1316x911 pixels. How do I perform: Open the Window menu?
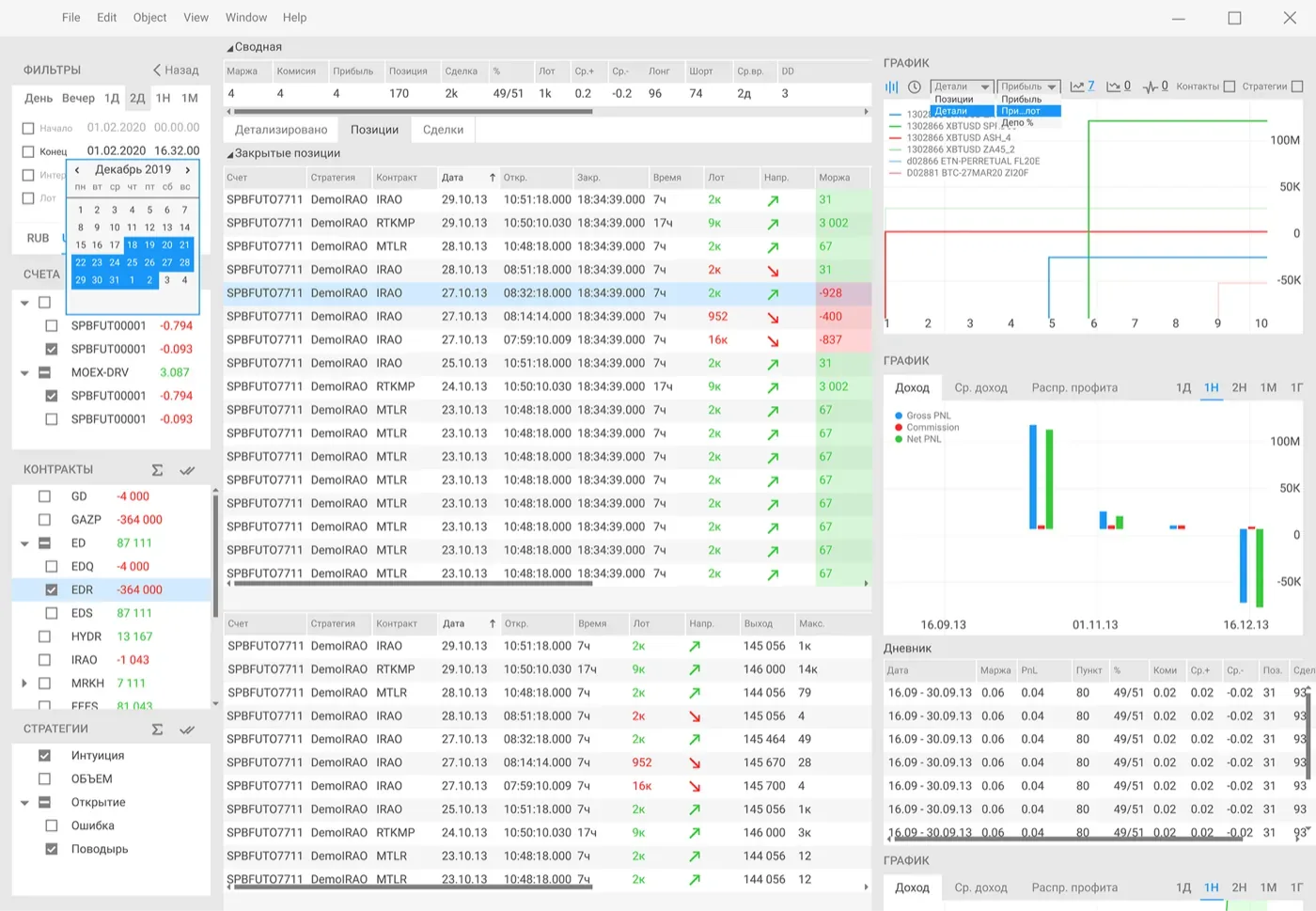coord(246,18)
